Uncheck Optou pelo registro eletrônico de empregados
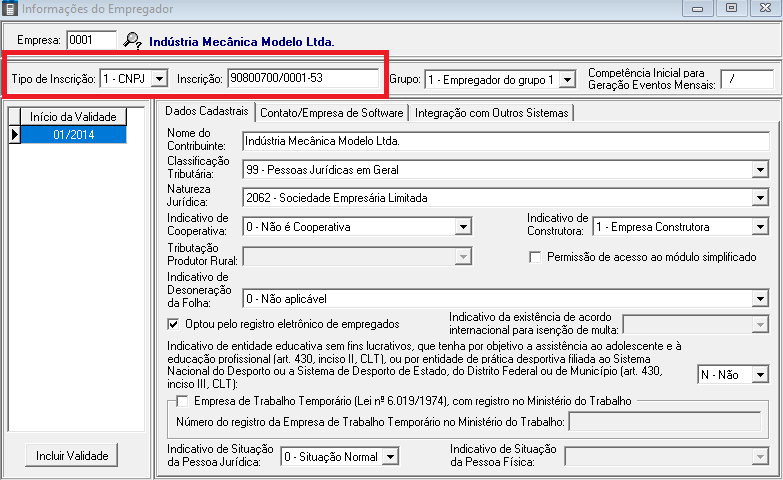The height and width of the screenshot is (480, 783). [x=175, y=324]
